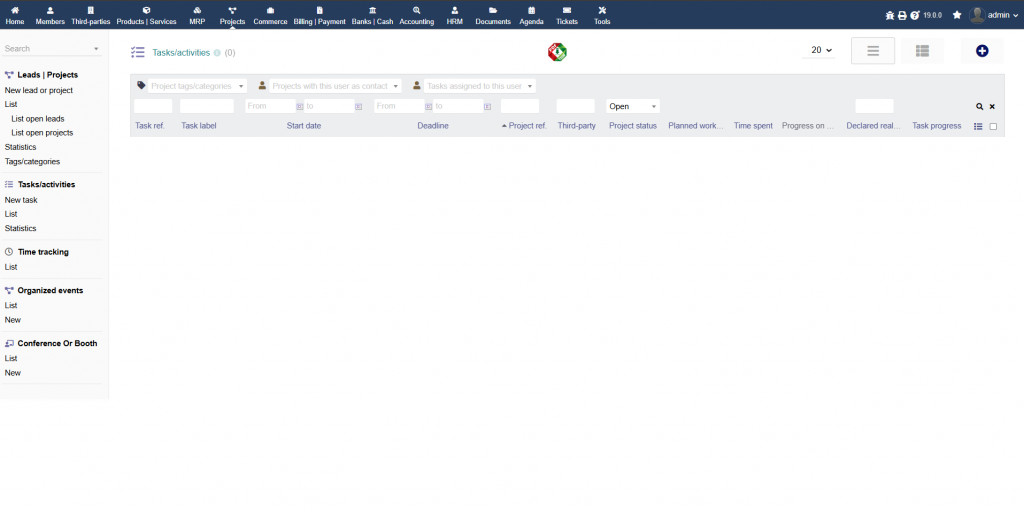
Task: Open the Members module icon
Action: click(50, 10)
